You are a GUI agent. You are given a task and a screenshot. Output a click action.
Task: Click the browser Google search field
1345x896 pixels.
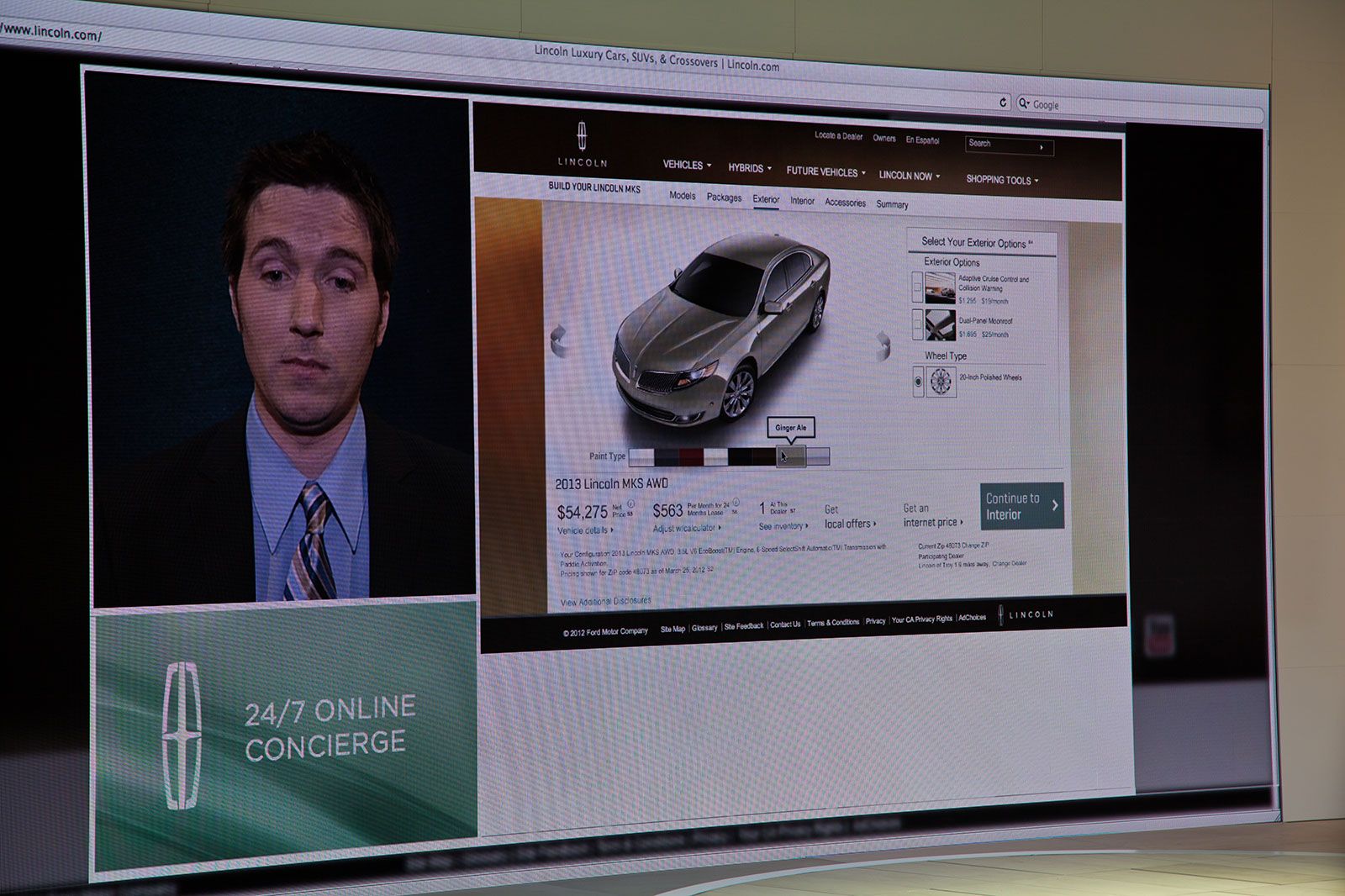click(1139, 109)
